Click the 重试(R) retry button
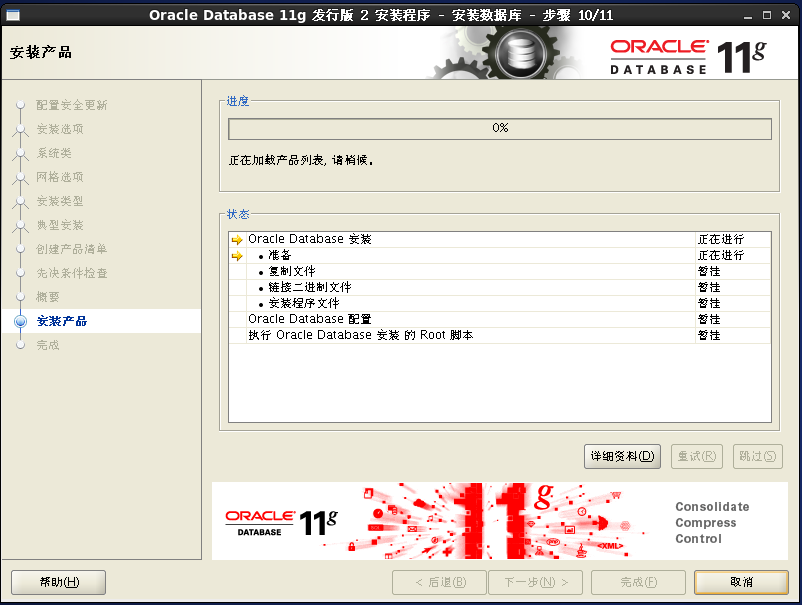This screenshot has width=802, height=605. pos(697,456)
